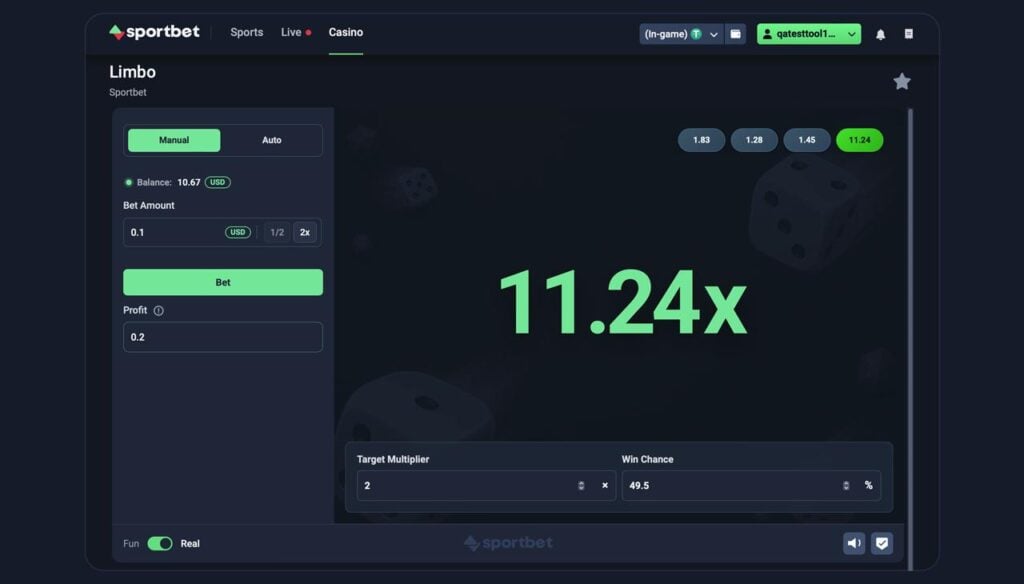
Task: Click the Tether coin icon in In-game selector
Action: (x=696, y=34)
